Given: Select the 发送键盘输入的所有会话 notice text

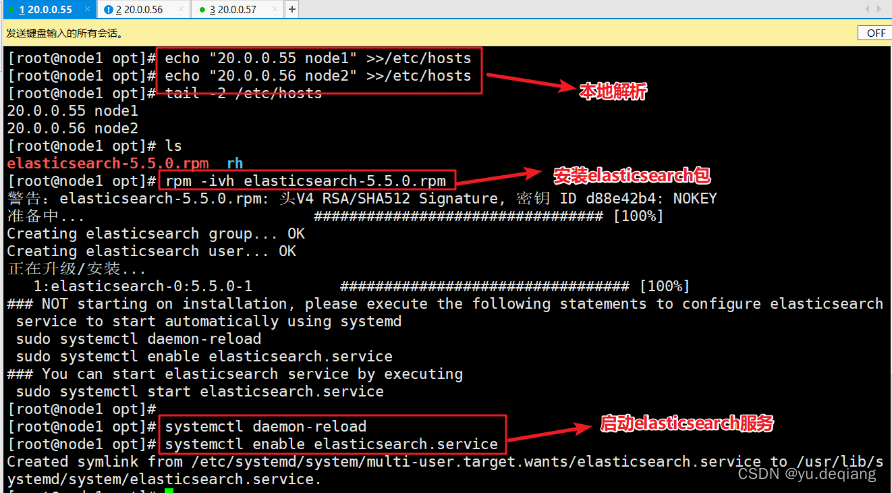Looking at the screenshot, I should (x=65, y=34).
